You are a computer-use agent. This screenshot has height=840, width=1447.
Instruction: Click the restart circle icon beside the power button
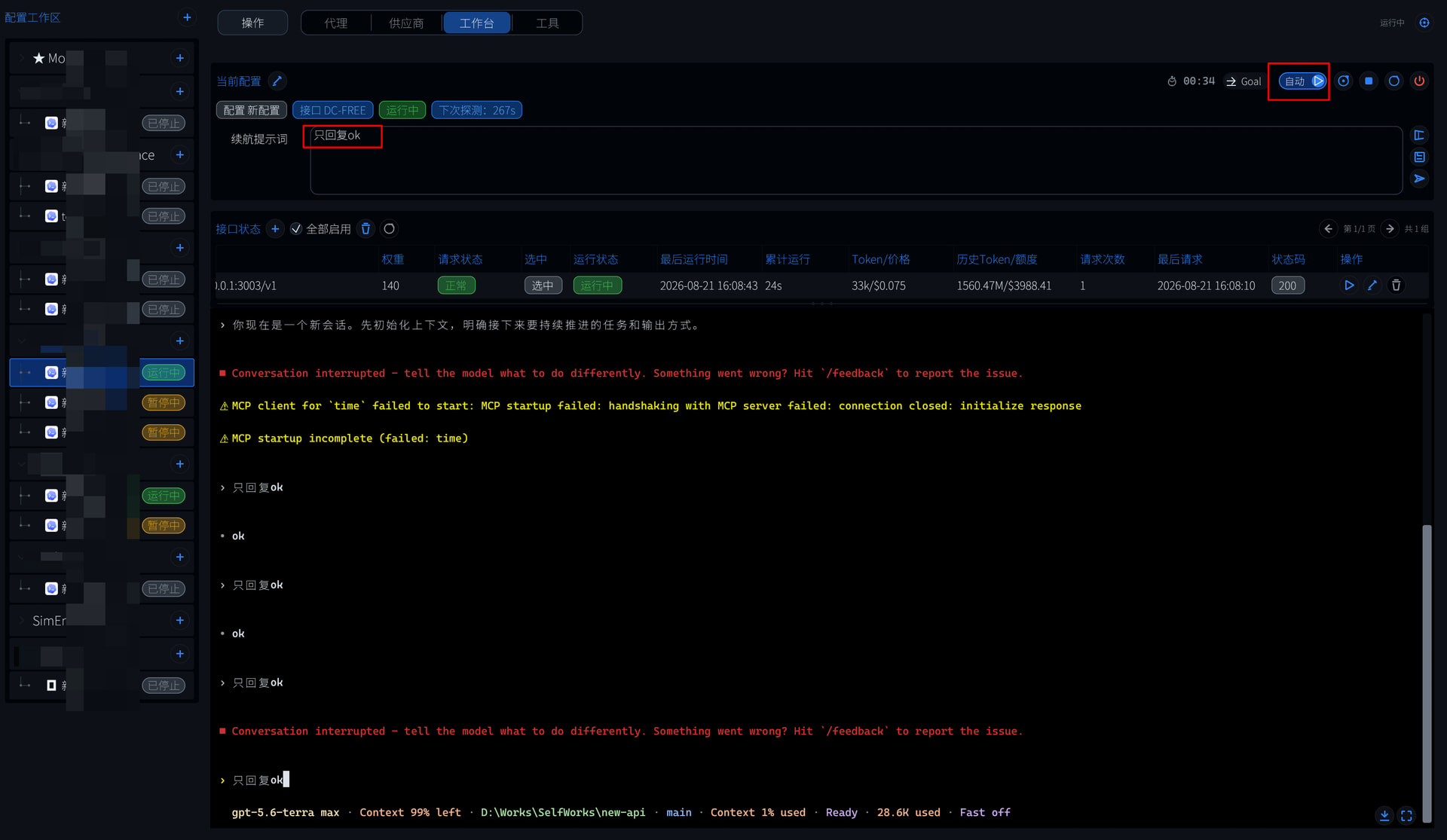(x=1394, y=81)
